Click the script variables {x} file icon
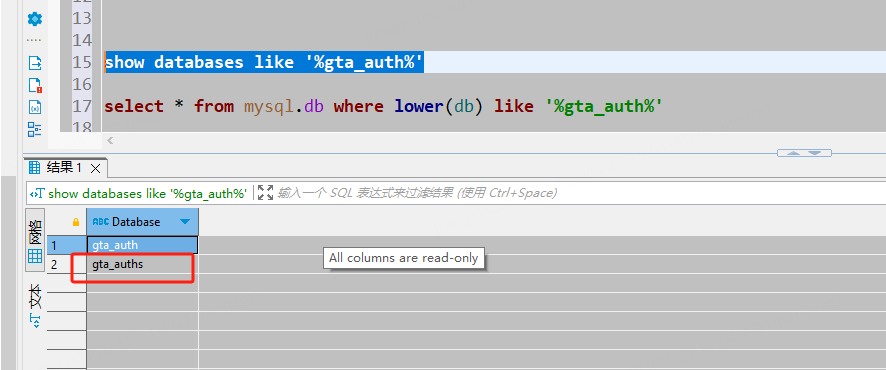This screenshot has height=370, width=886. click(x=34, y=107)
